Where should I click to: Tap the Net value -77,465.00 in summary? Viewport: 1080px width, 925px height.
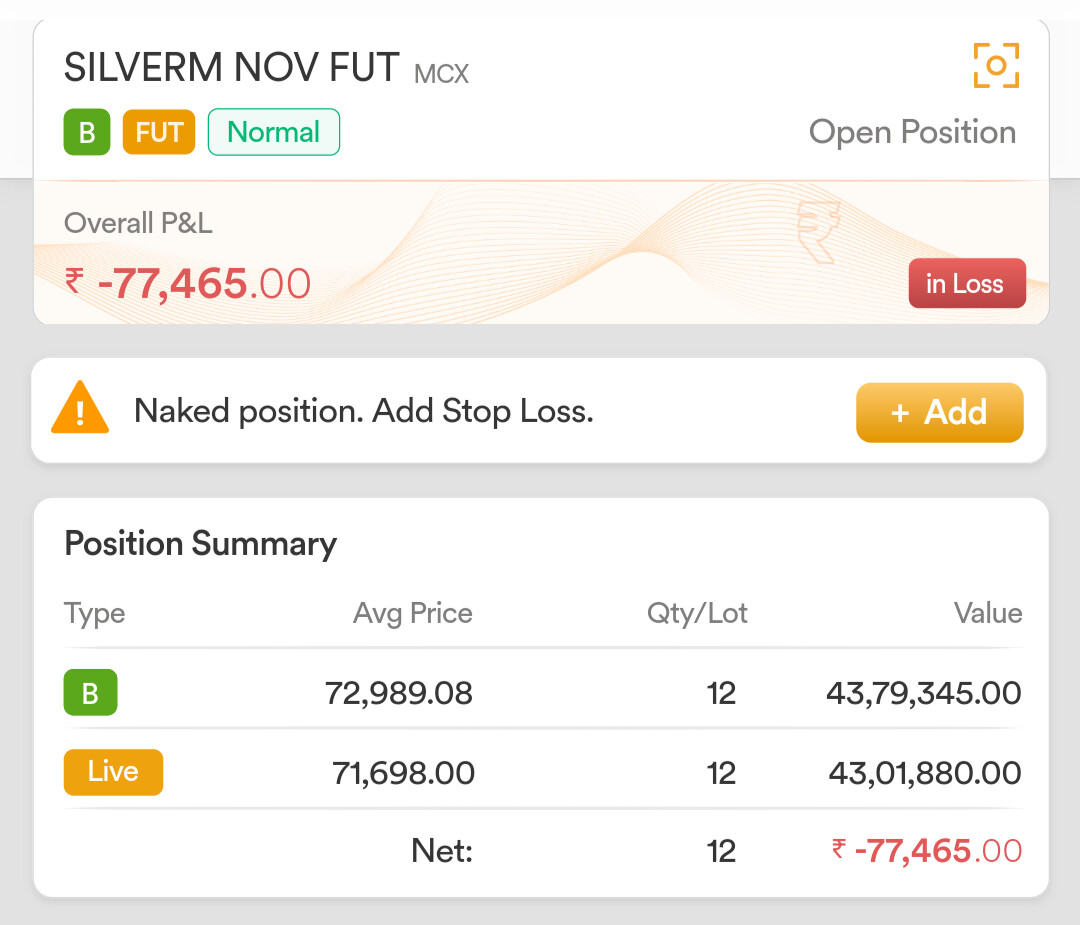coord(927,851)
